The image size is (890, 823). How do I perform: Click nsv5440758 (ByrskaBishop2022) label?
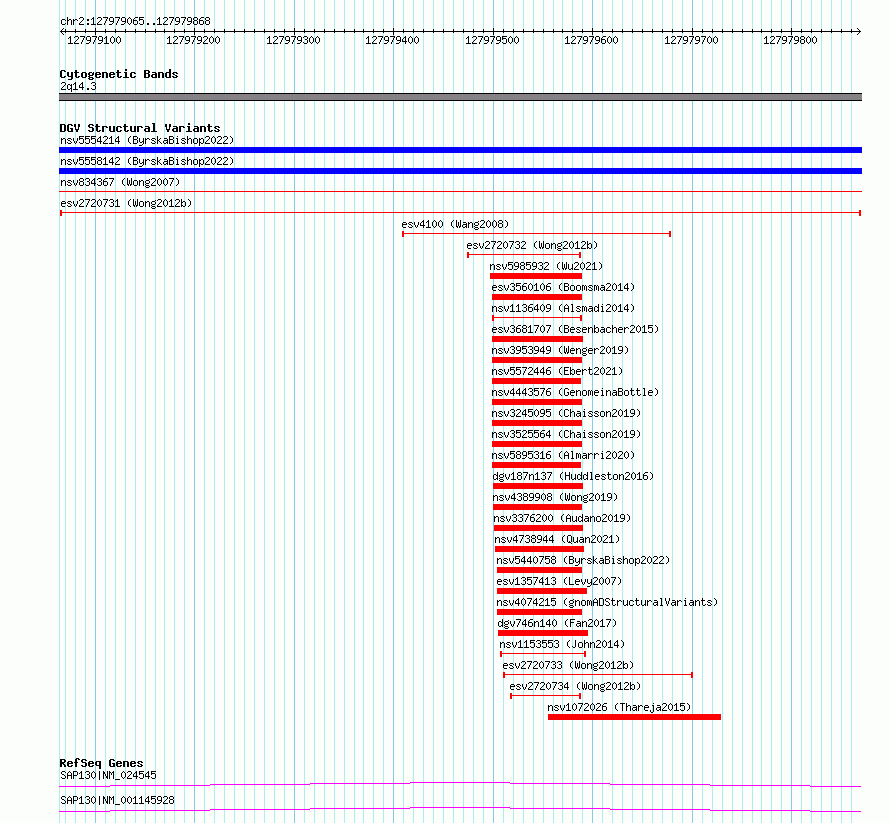pos(583,560)
